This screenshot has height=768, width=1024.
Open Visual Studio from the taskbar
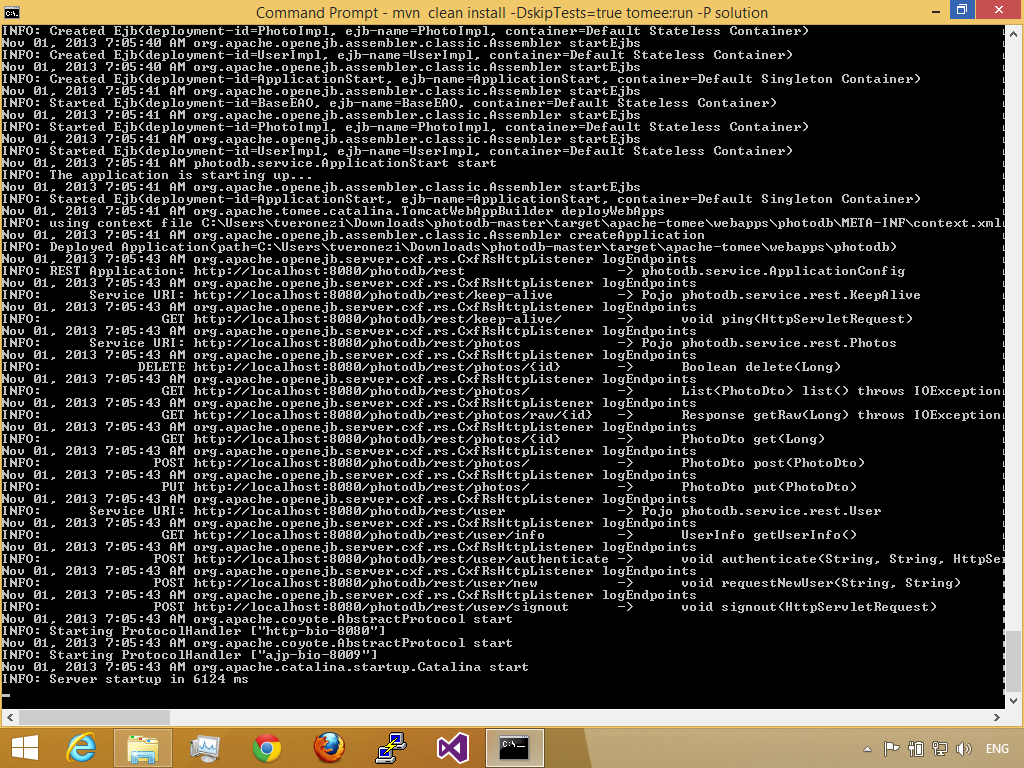(x=453, y=748)
